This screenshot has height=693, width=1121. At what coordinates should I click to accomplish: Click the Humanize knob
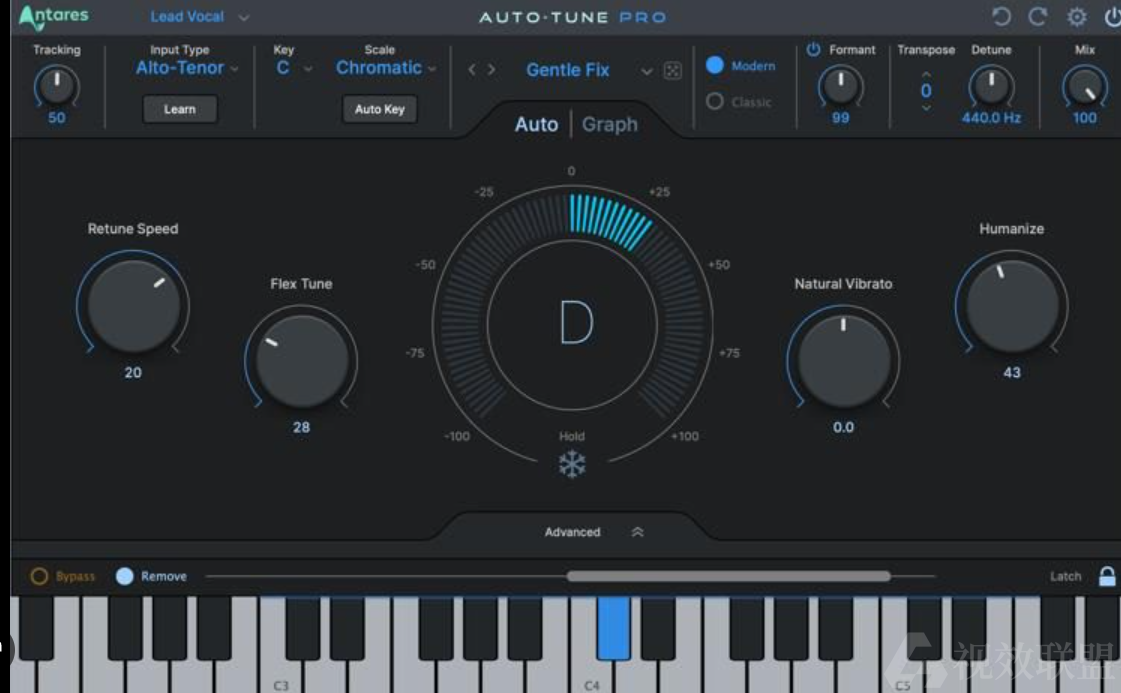tap(1012, 306)
